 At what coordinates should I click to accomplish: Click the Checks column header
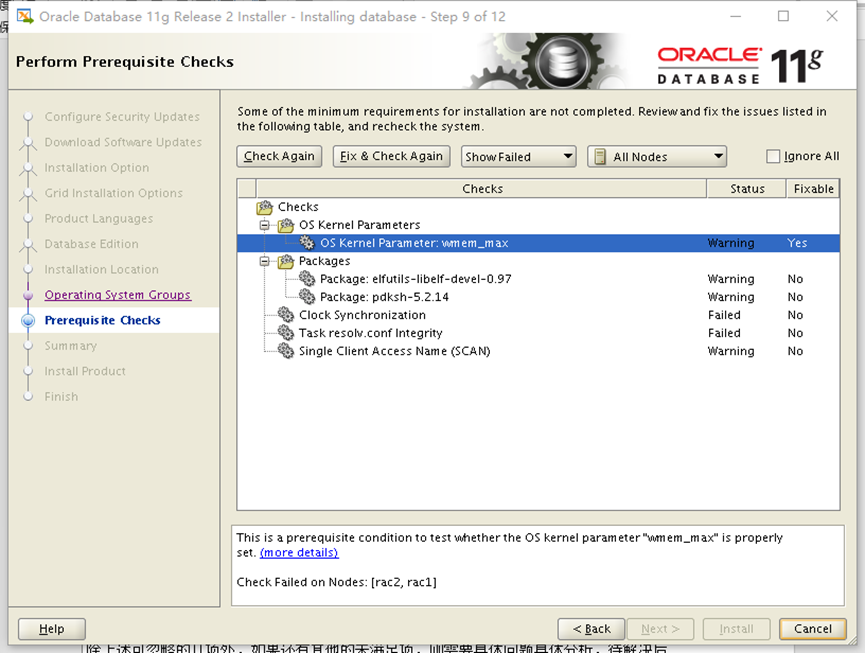pos(482,189)
